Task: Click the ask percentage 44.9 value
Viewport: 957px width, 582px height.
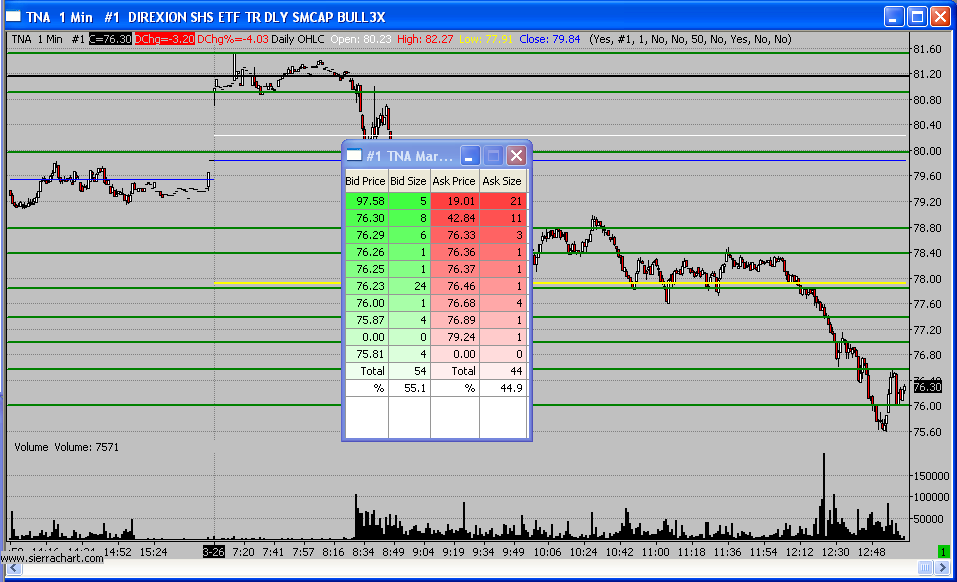Action: [x=503, y=388]
